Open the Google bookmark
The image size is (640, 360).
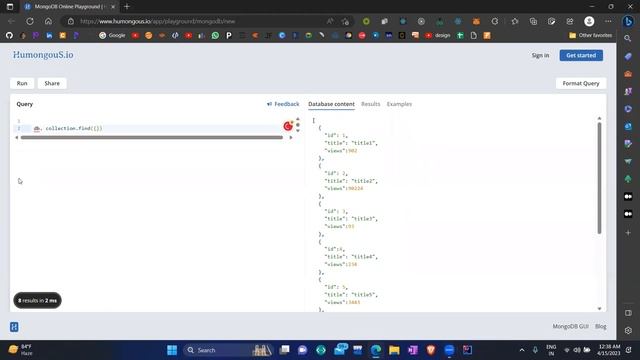point(112,36)
